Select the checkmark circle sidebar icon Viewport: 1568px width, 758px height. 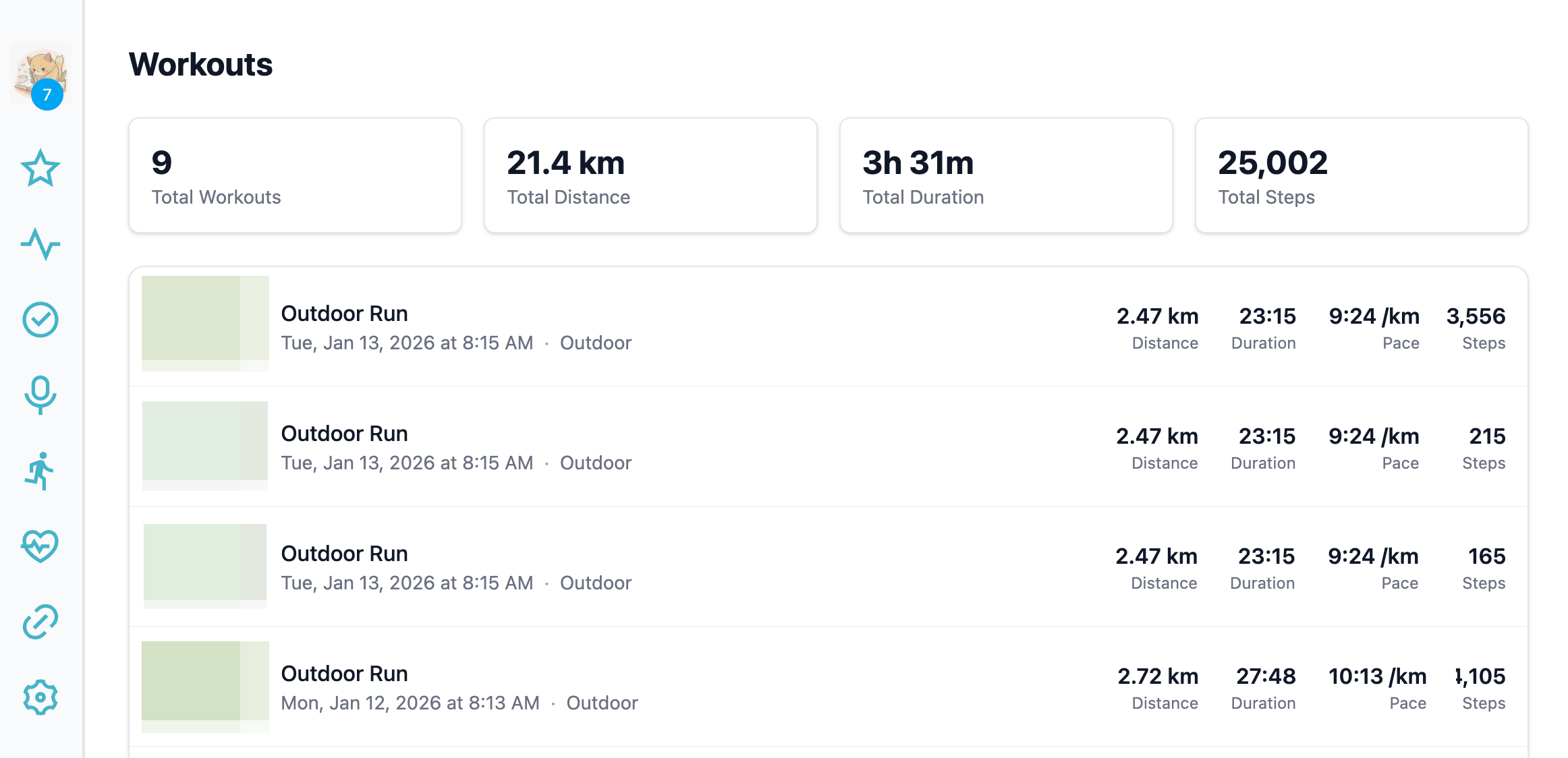click(x=40, y=319)
